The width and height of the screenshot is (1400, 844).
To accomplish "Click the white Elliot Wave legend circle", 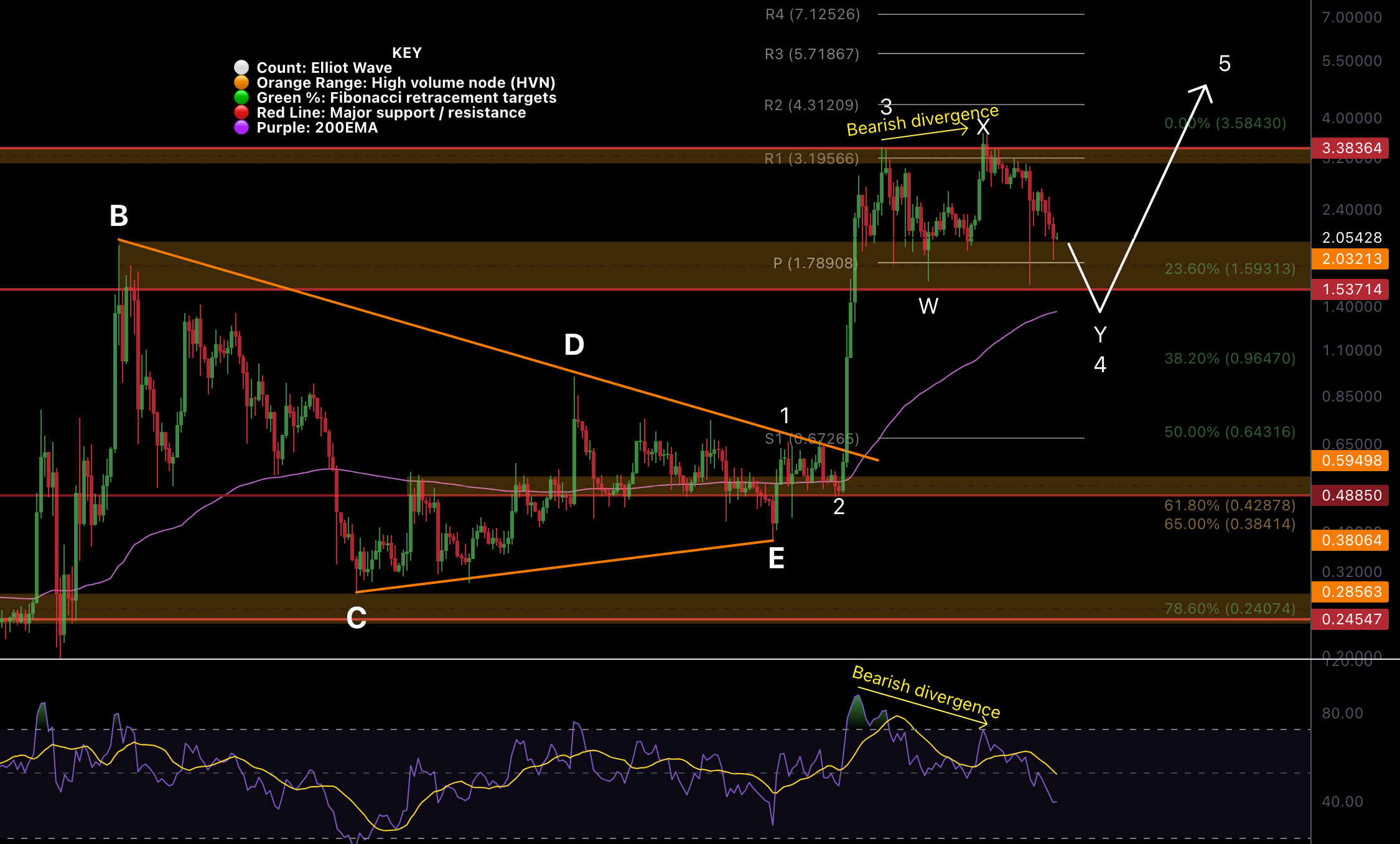I will pos(241,67).
